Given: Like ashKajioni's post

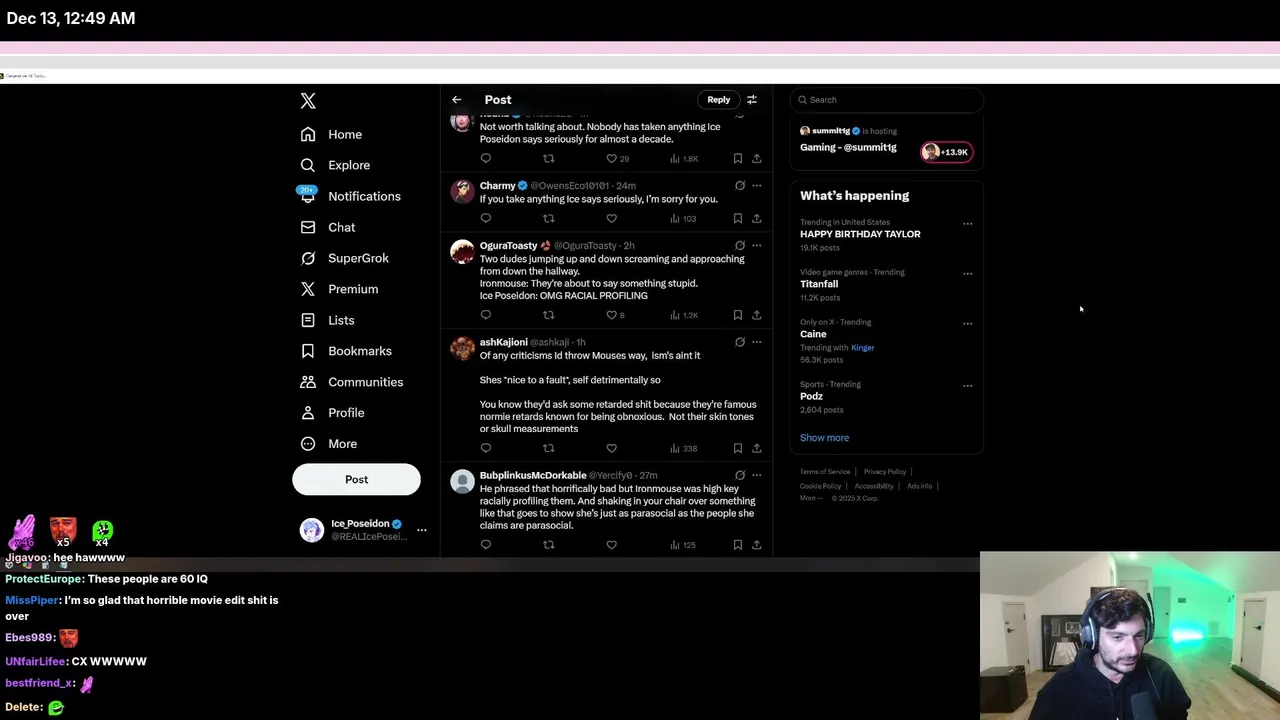Looking at the screenshot, I should click(611, 448).
